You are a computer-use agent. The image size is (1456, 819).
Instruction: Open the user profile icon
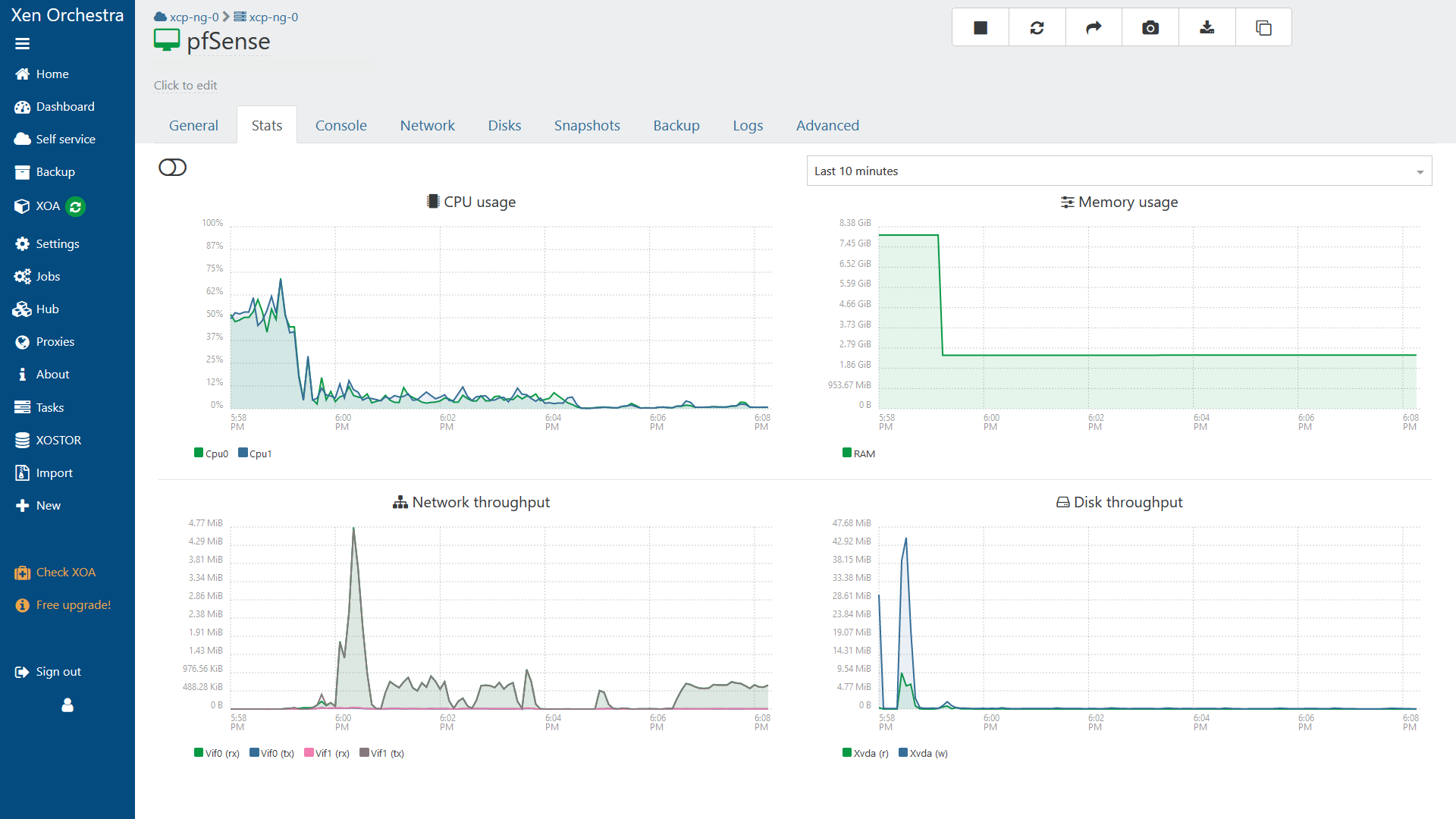[67, 705]
